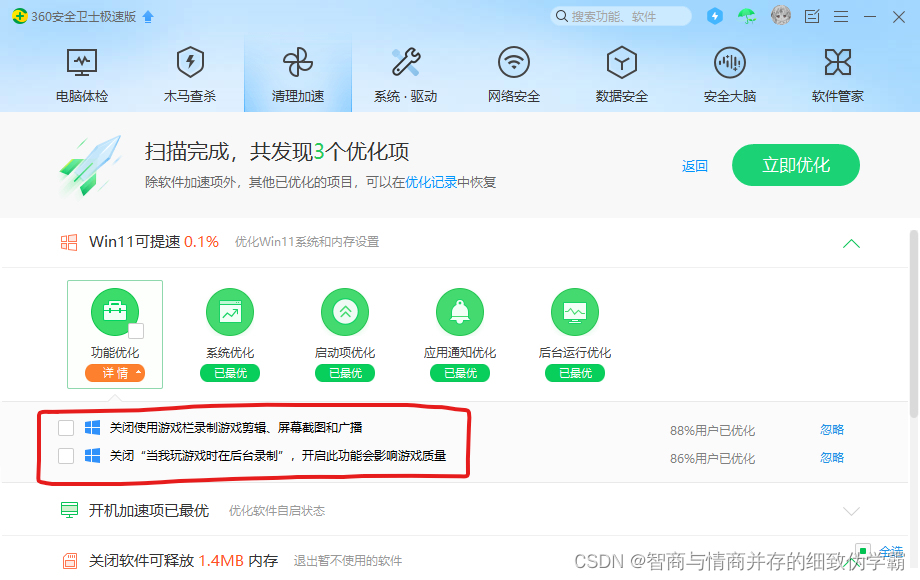Click 已最优 badge under 系统优化
This screenshot has width=920, height=580.
(x=230, y=373)
